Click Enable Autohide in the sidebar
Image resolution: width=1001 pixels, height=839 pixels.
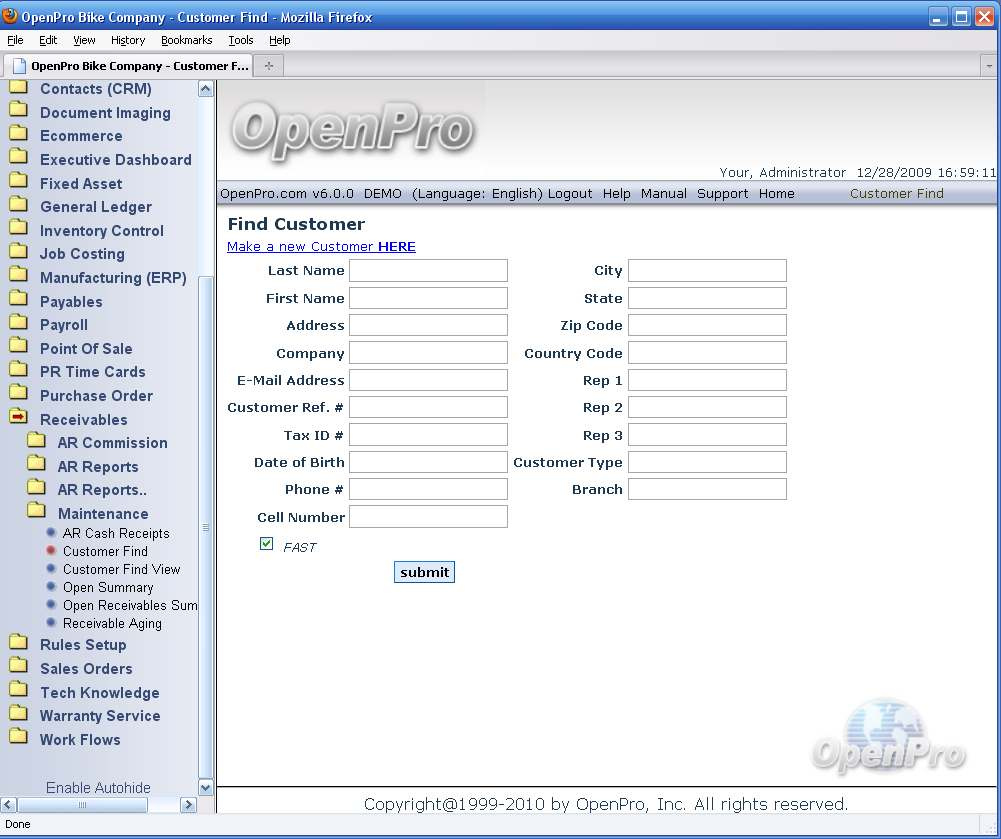click(x=98, y=788)
